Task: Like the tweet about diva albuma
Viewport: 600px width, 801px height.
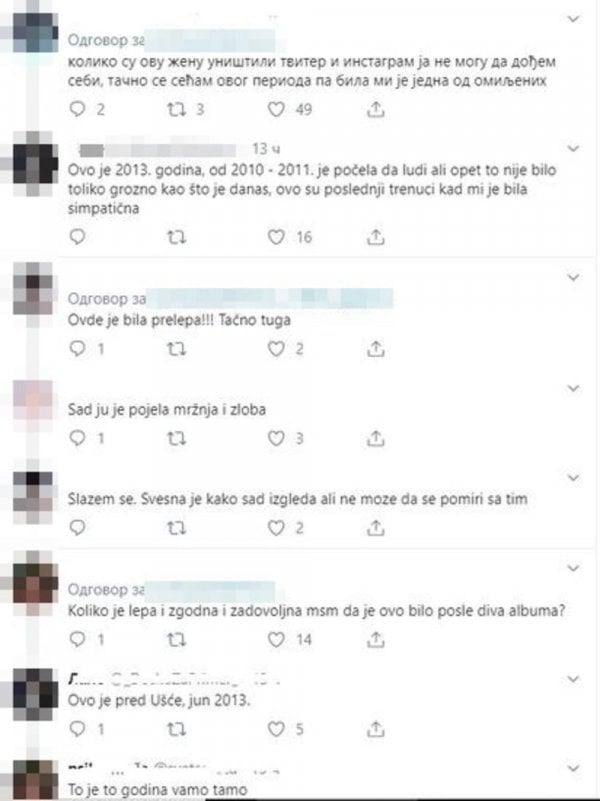Action: (276, 640)
